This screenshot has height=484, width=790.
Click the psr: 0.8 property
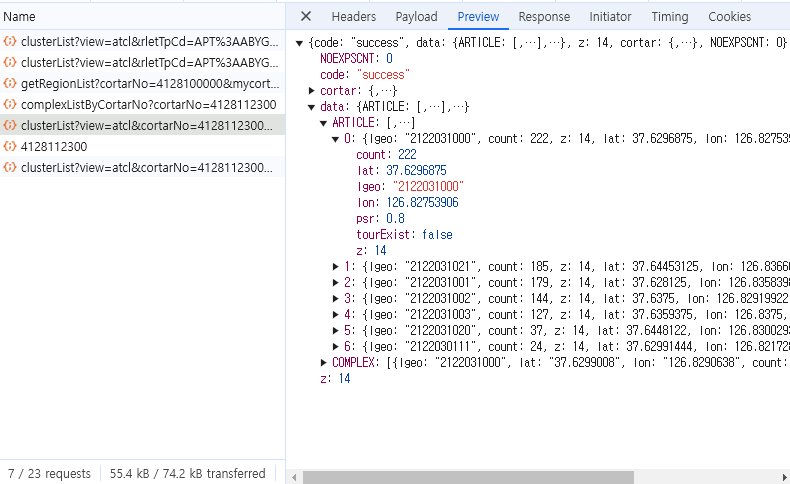[380, 219]
